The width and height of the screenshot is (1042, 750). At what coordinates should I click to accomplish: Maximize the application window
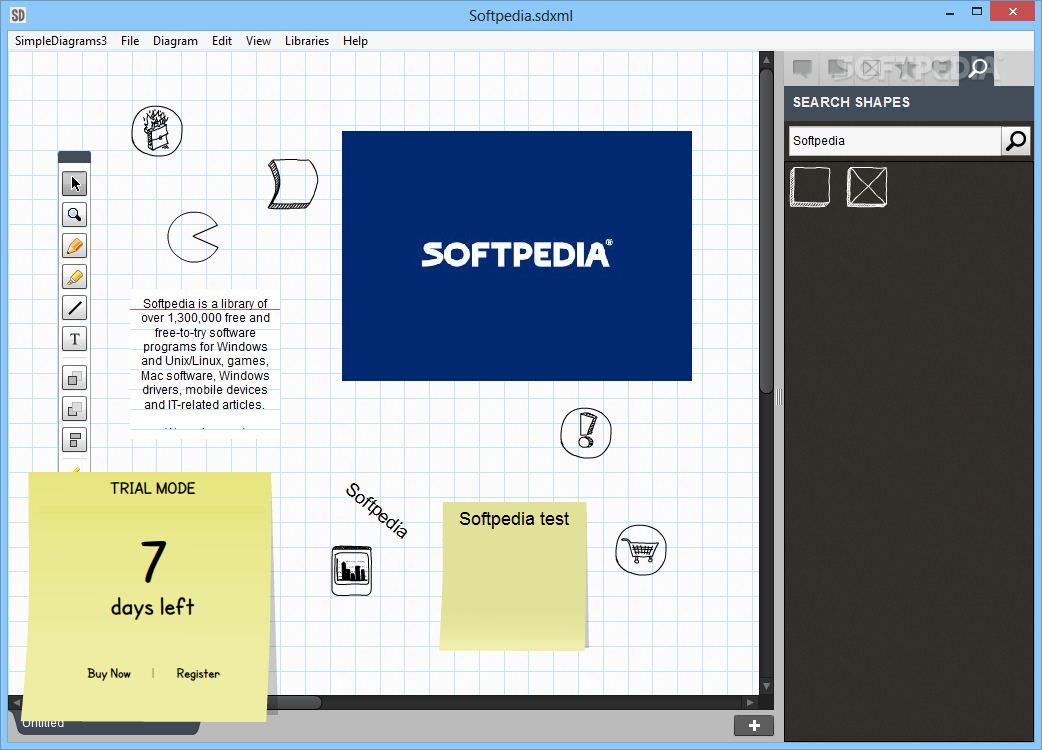tap(977, 11)
